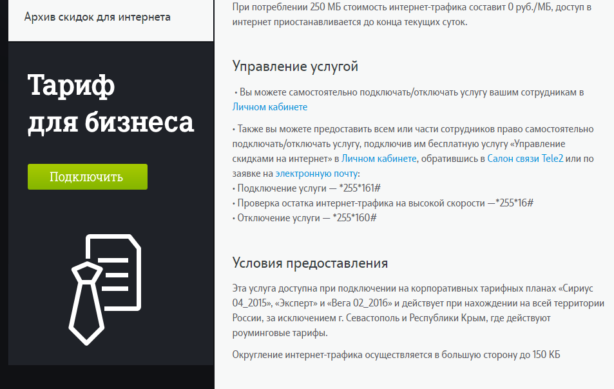Click the Проверка остатка интернет-трафика line
This screenshot has width=614, height=389.
383,203
